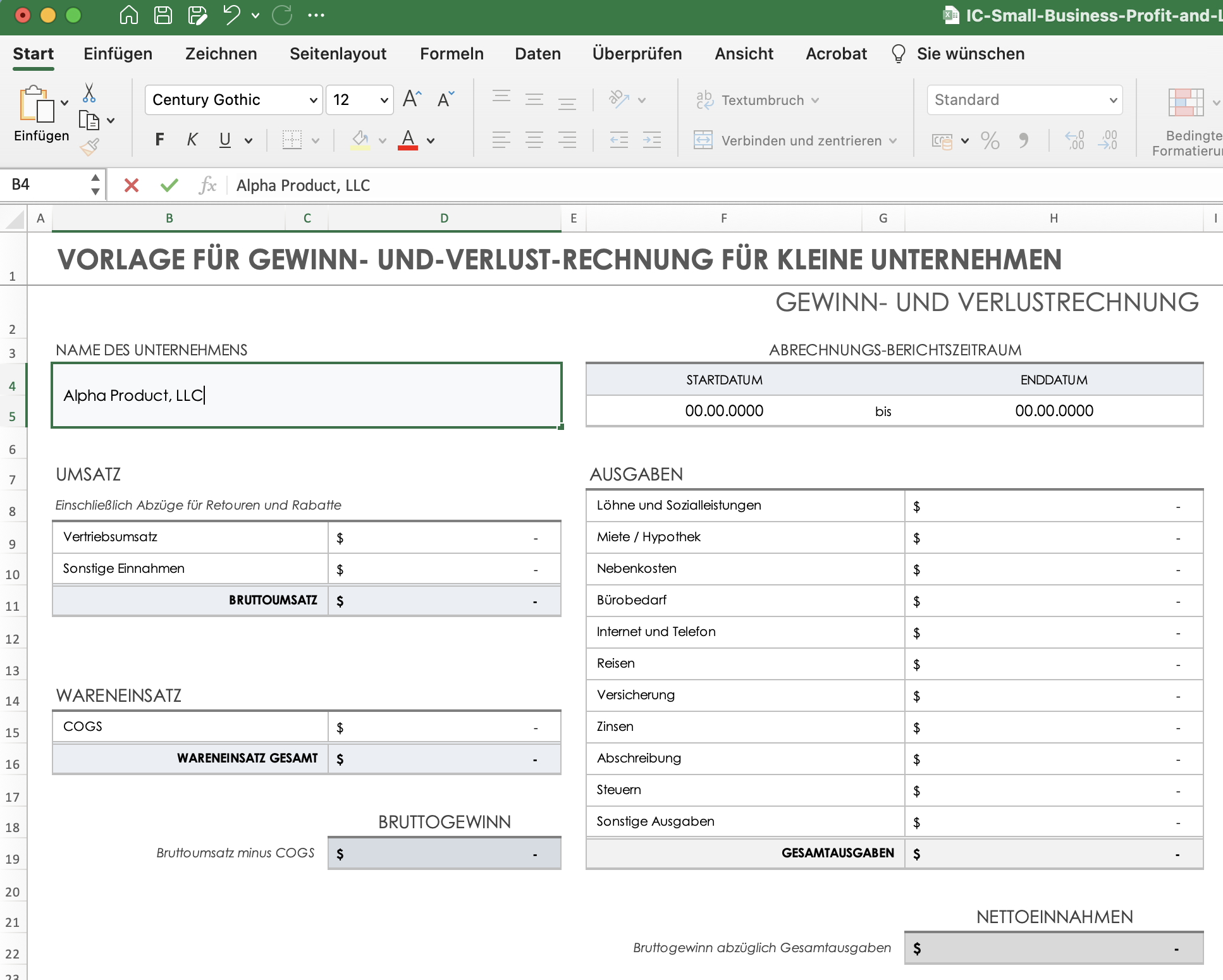
Task: Click the accounting currency format icon
Action: pyautogui.click(x=942, y=140)
